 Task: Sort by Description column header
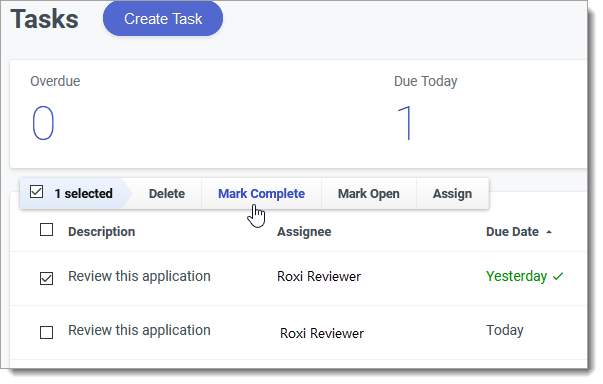point(102,232)
